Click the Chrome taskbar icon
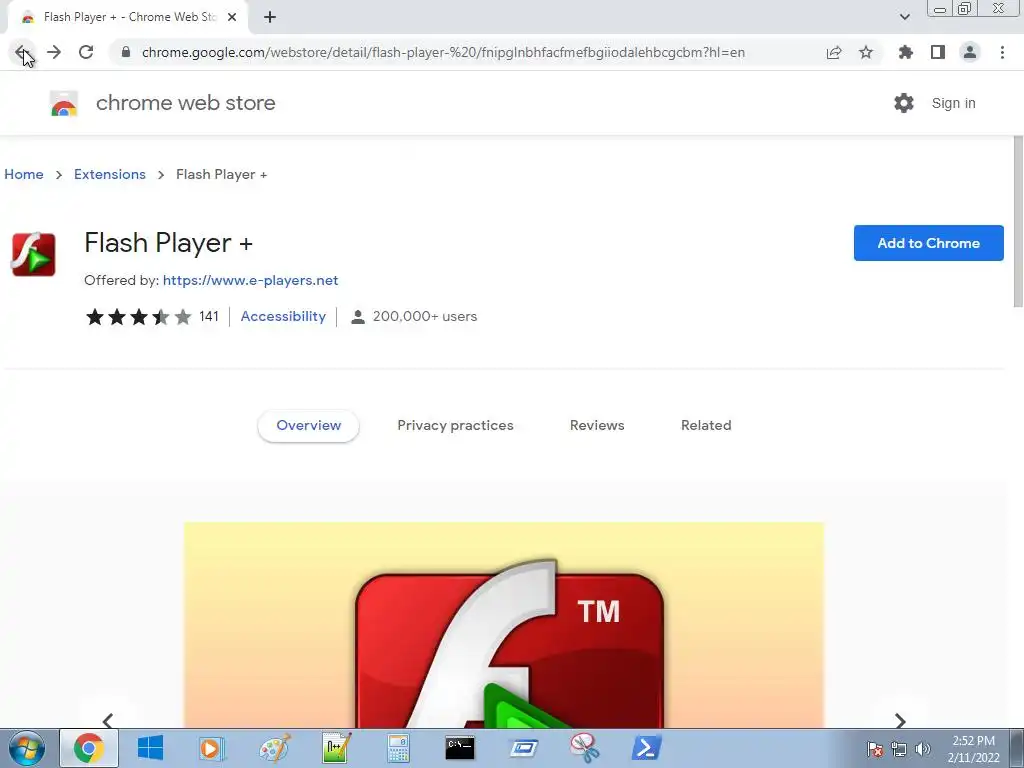The image size is (1024, 768). pyautogui.click(x=89, y=748)
